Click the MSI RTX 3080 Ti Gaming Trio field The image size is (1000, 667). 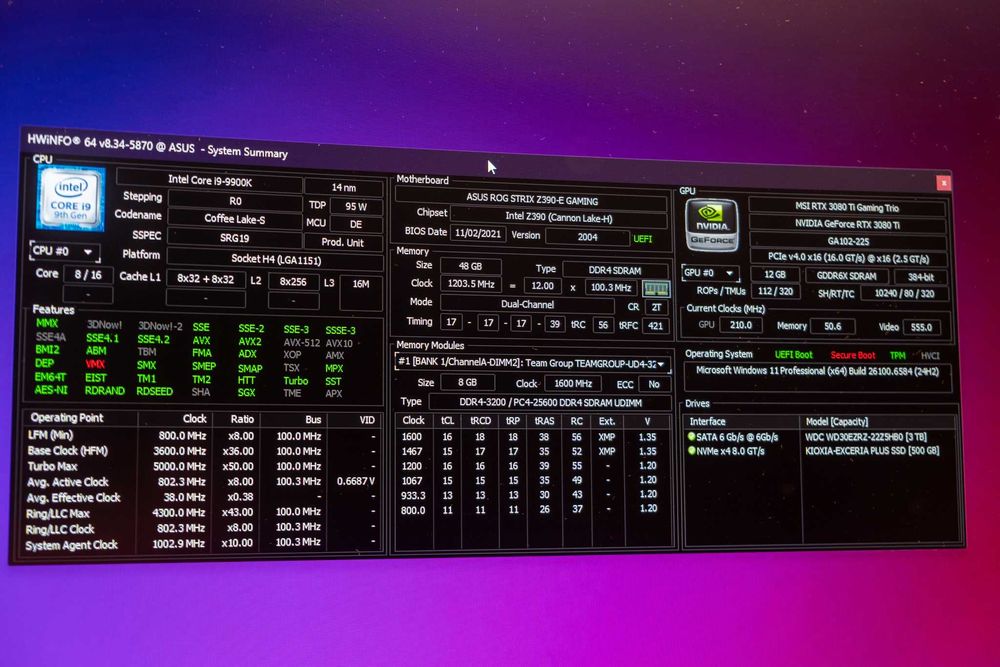click(x=847, y=207)
